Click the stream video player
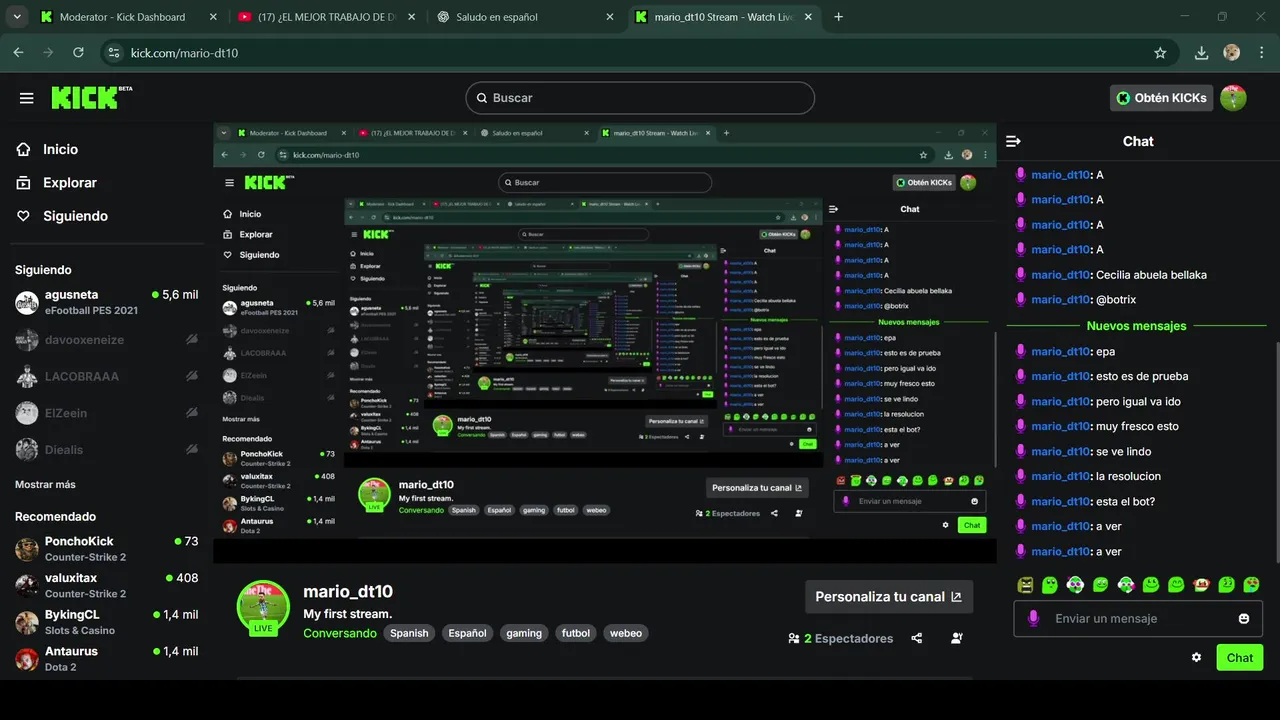Screen dimensions: 1280x720 [x=605, y=343]
